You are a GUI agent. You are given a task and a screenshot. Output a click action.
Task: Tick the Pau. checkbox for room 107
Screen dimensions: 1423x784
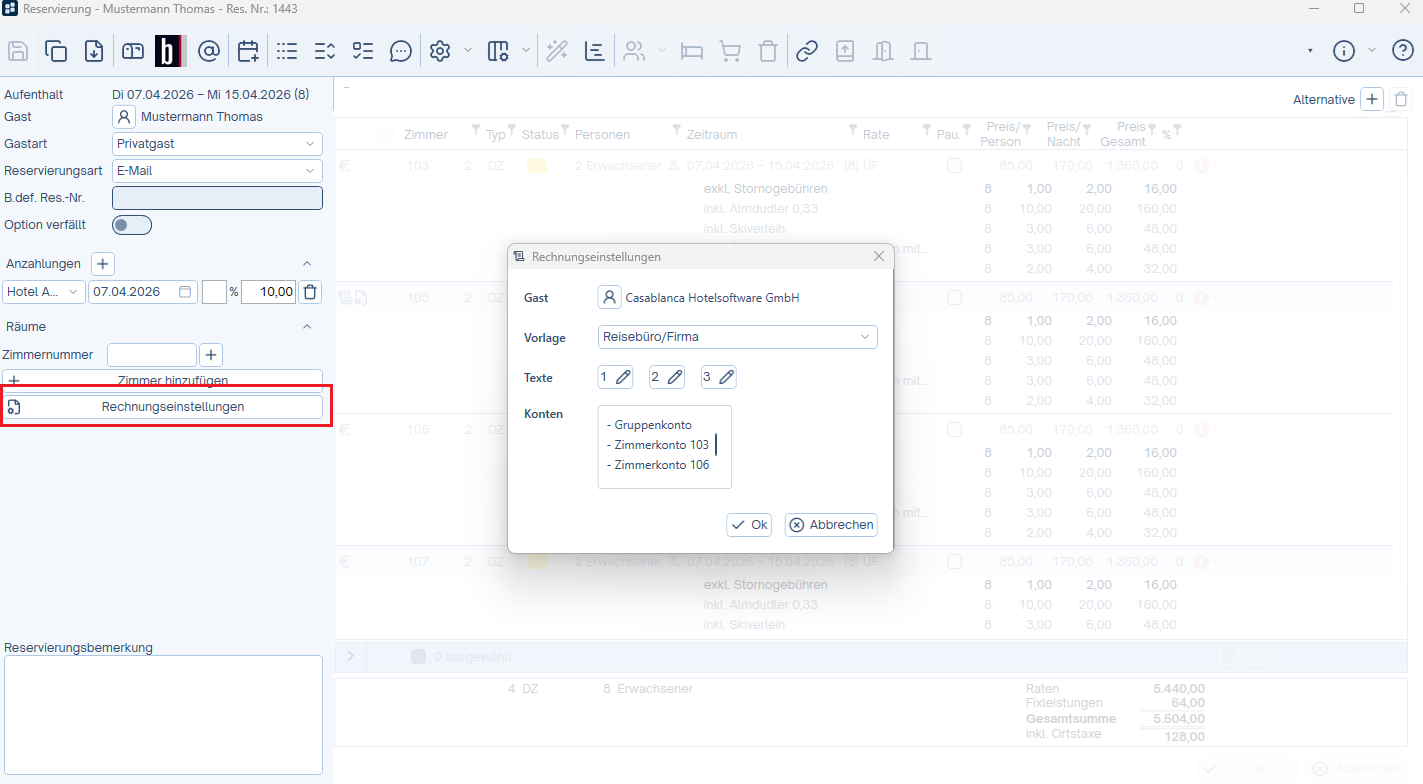(955, 562)
